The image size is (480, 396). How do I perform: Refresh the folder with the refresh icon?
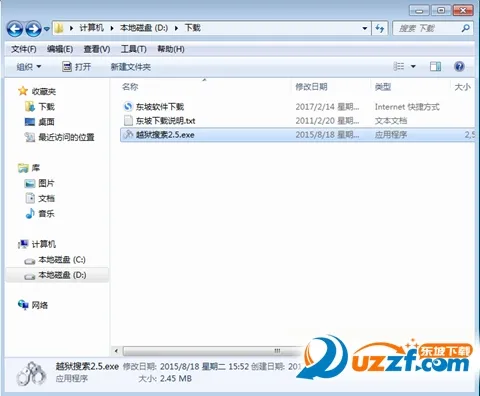coord(380,28)
